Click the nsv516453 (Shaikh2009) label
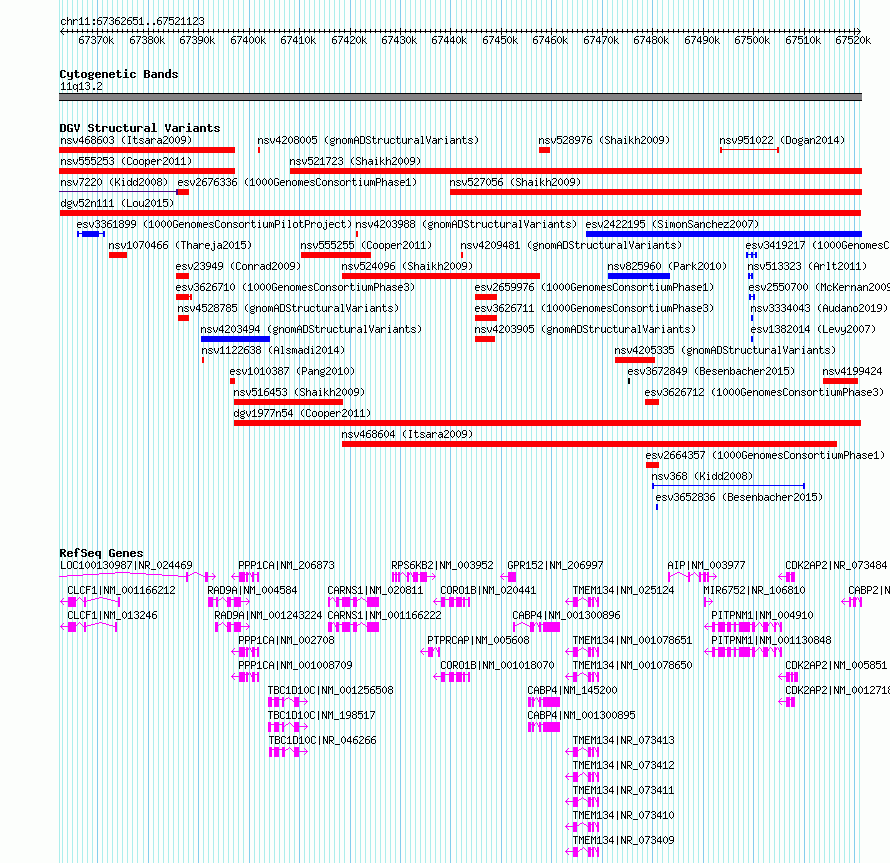 click(x=299, y=392)
